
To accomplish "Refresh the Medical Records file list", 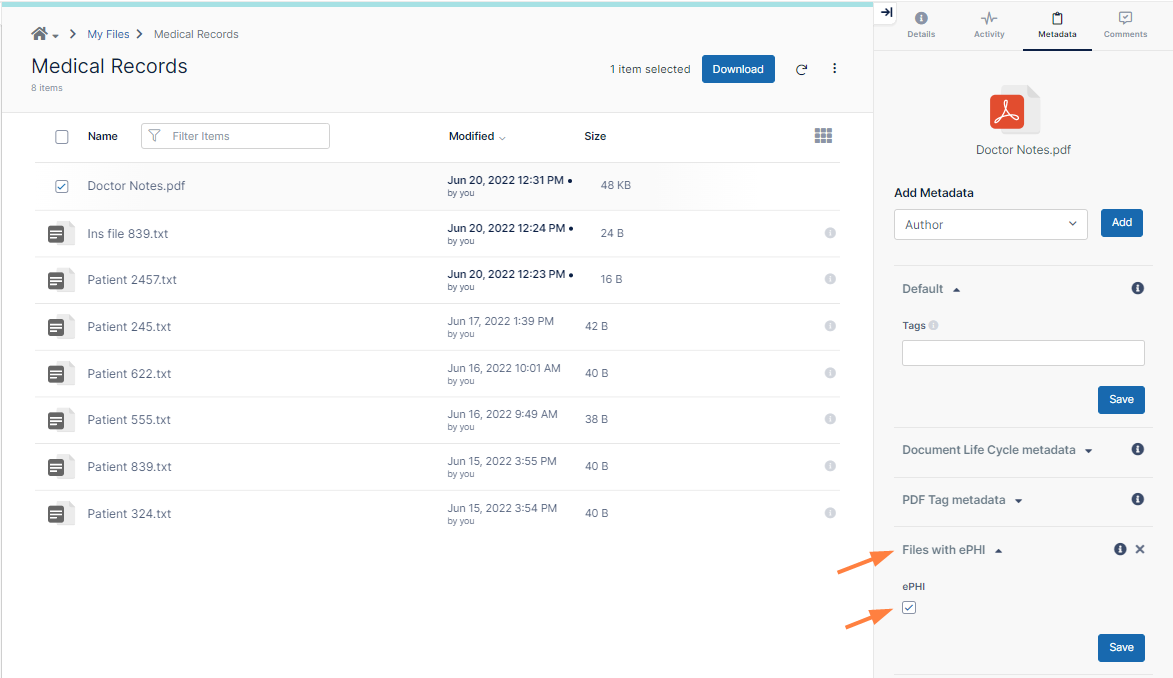I will 801,70.
